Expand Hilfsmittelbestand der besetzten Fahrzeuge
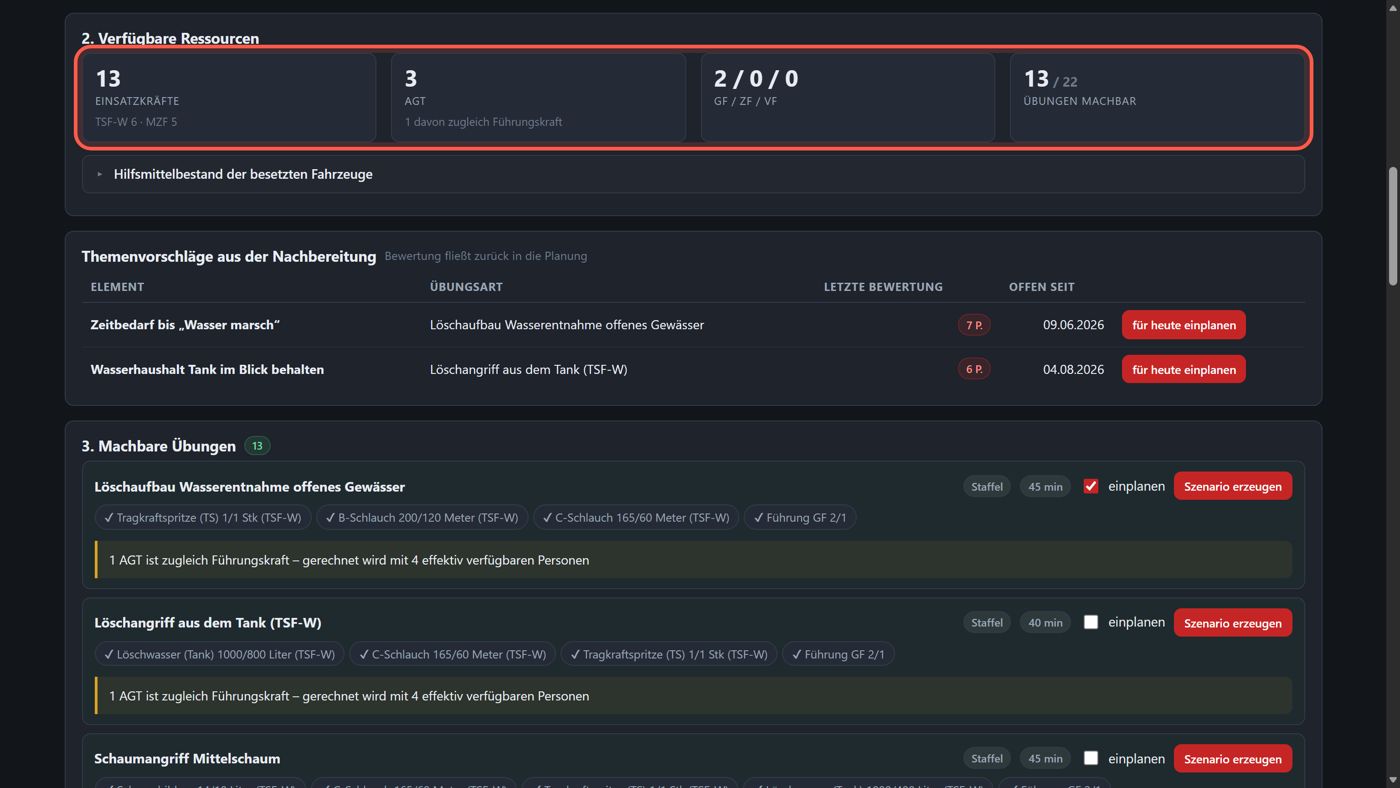This screenshot has height=788, width=1400. click(693, 174)
